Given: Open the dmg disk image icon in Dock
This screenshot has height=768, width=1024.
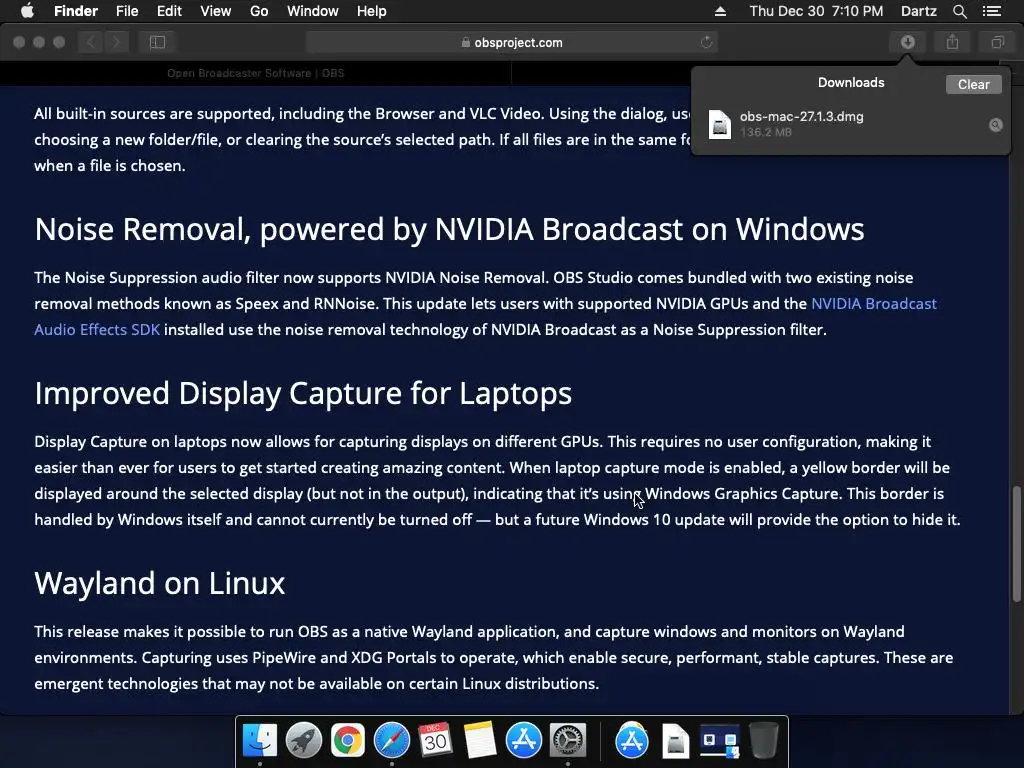Looking at the screenshot, I should pos(676,741).
